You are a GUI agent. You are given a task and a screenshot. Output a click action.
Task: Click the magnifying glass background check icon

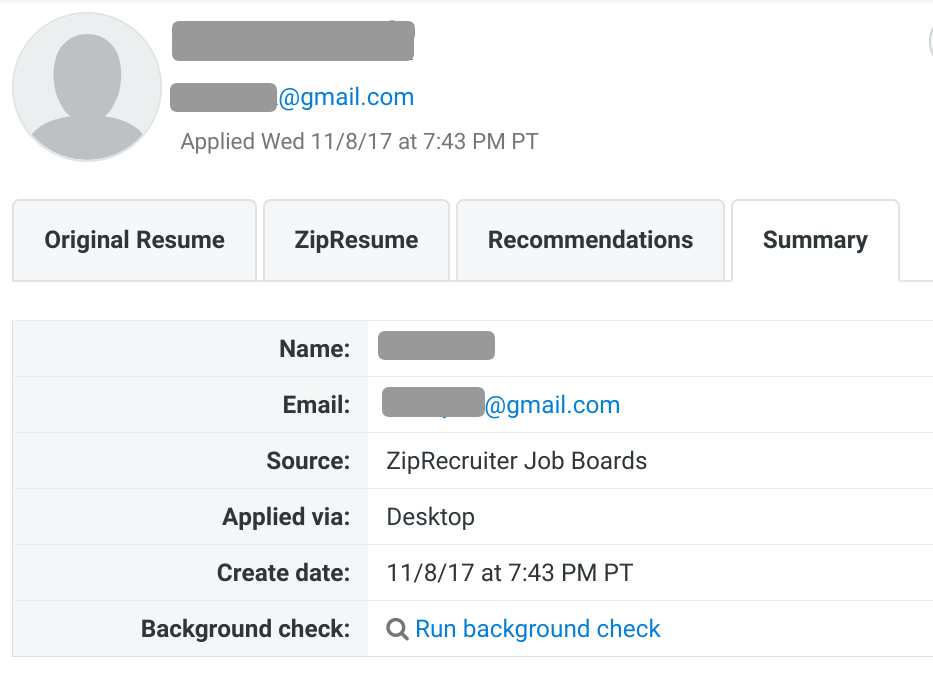point(396,628)
